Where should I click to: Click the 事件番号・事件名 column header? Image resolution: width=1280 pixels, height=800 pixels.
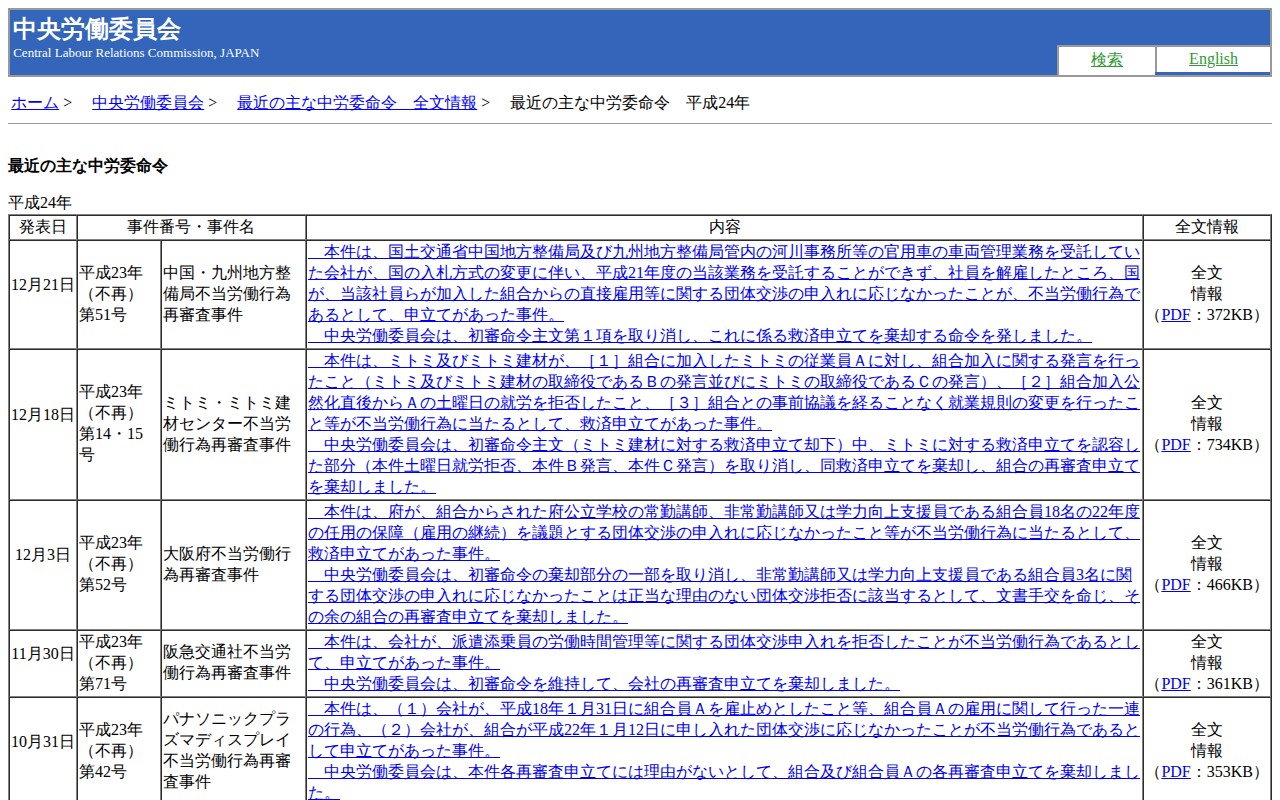point(191,227)
